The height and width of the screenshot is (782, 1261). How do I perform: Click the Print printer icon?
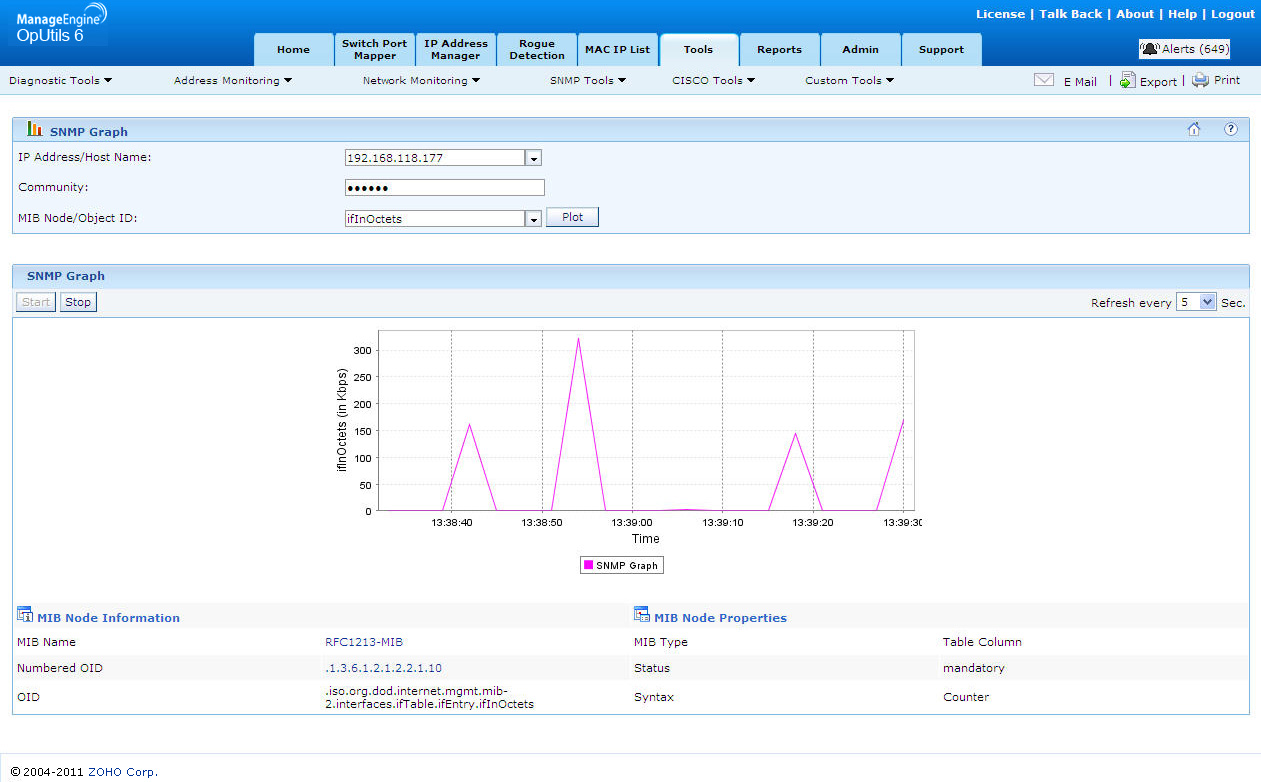(x=1200, y=80)
